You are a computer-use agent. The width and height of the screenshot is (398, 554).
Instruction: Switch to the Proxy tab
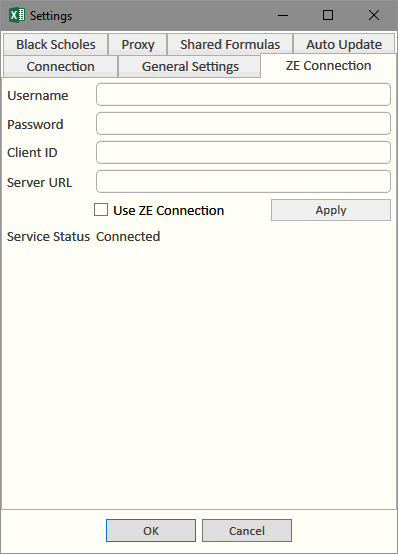click(138, 45)
